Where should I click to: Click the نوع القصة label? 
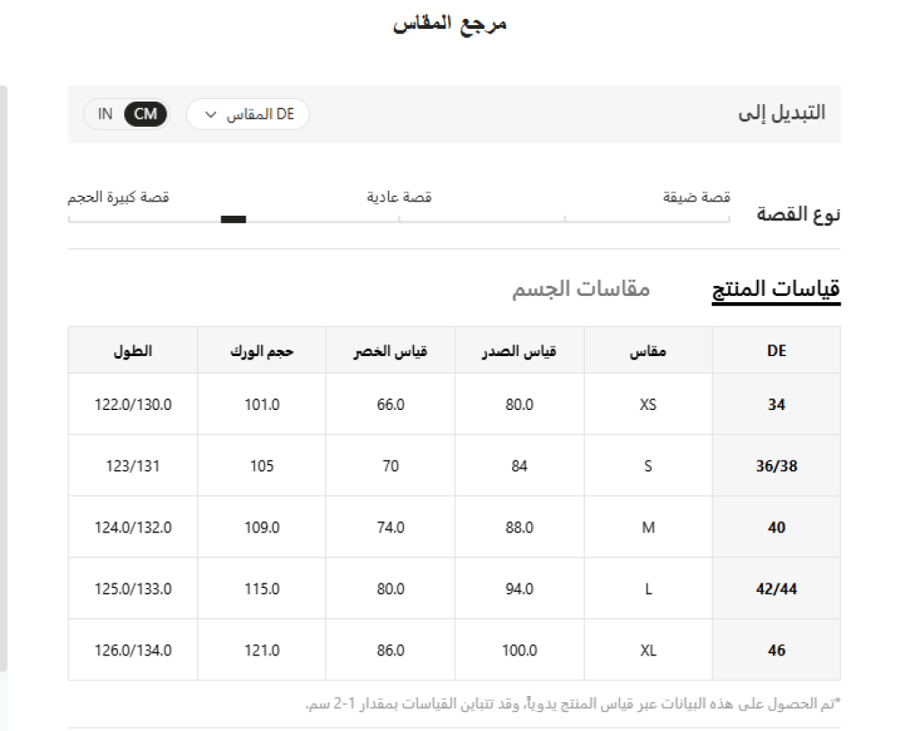pos(798,214)
